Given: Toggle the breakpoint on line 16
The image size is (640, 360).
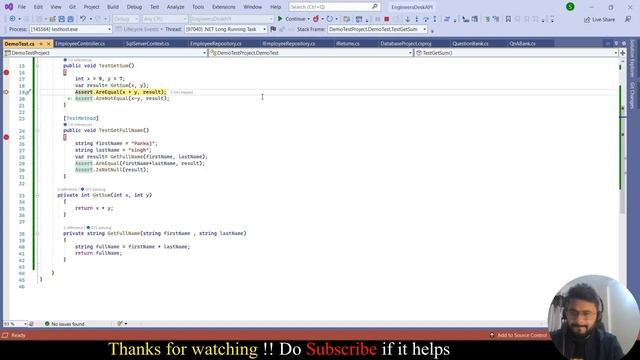Looking at the screenshot, I should tap(6, 72).
